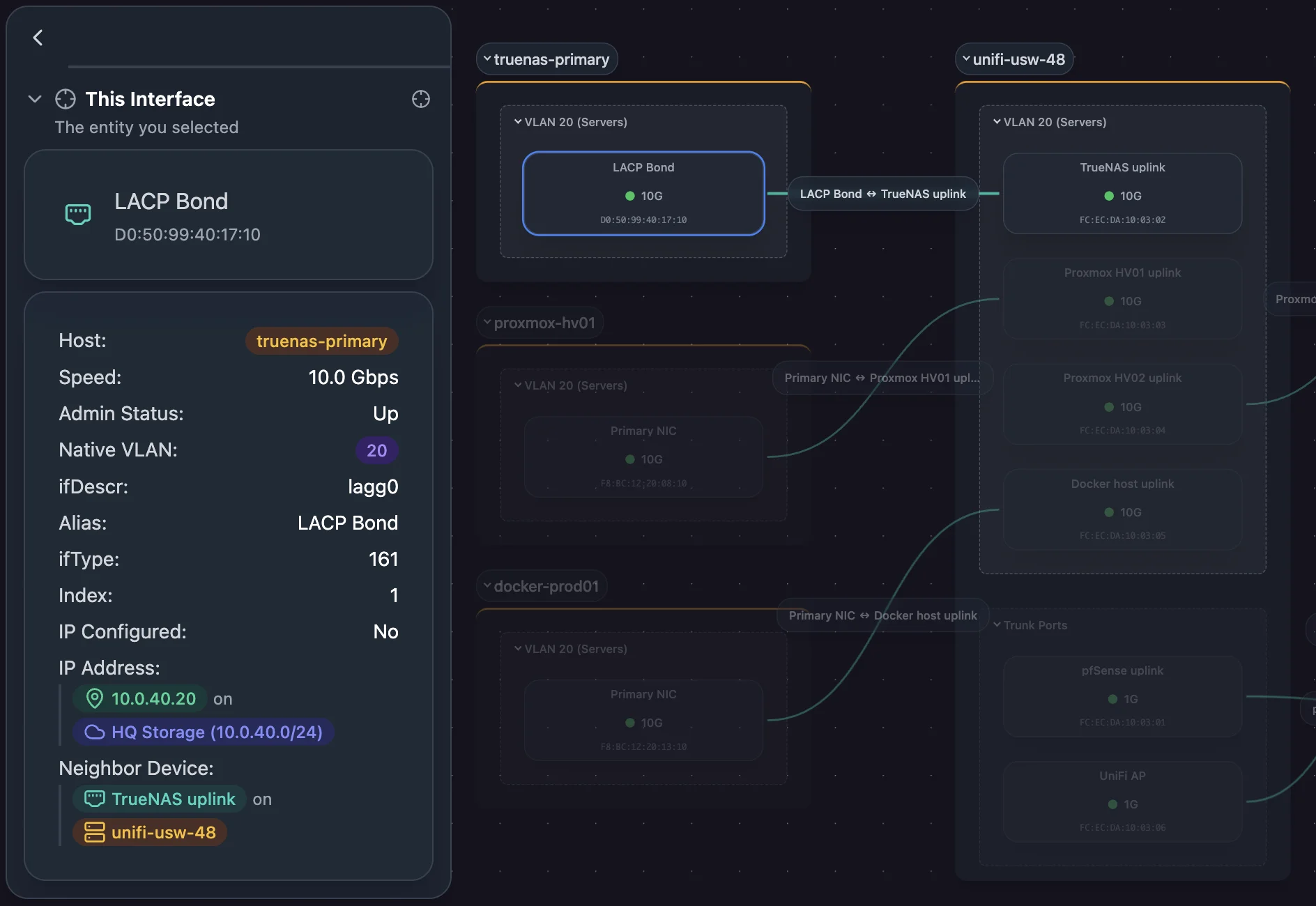Collapse the truenas-primary host group
The image size is (1316, 906).
tap(487, 59)
